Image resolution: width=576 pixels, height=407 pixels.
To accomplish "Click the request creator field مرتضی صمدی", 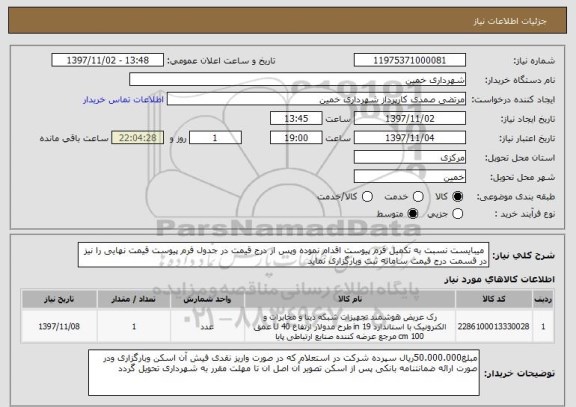I will (x=316, y=99).
